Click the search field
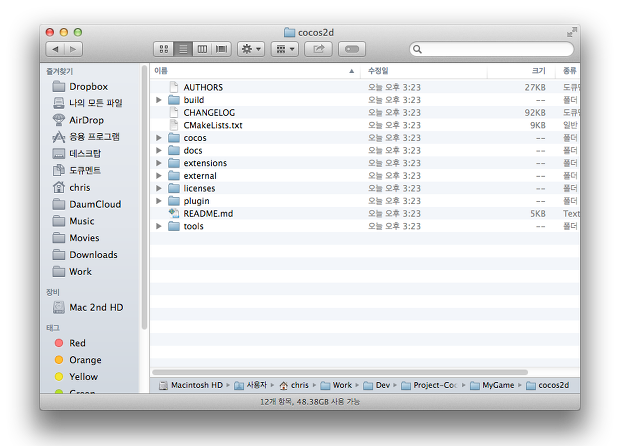 491,49
